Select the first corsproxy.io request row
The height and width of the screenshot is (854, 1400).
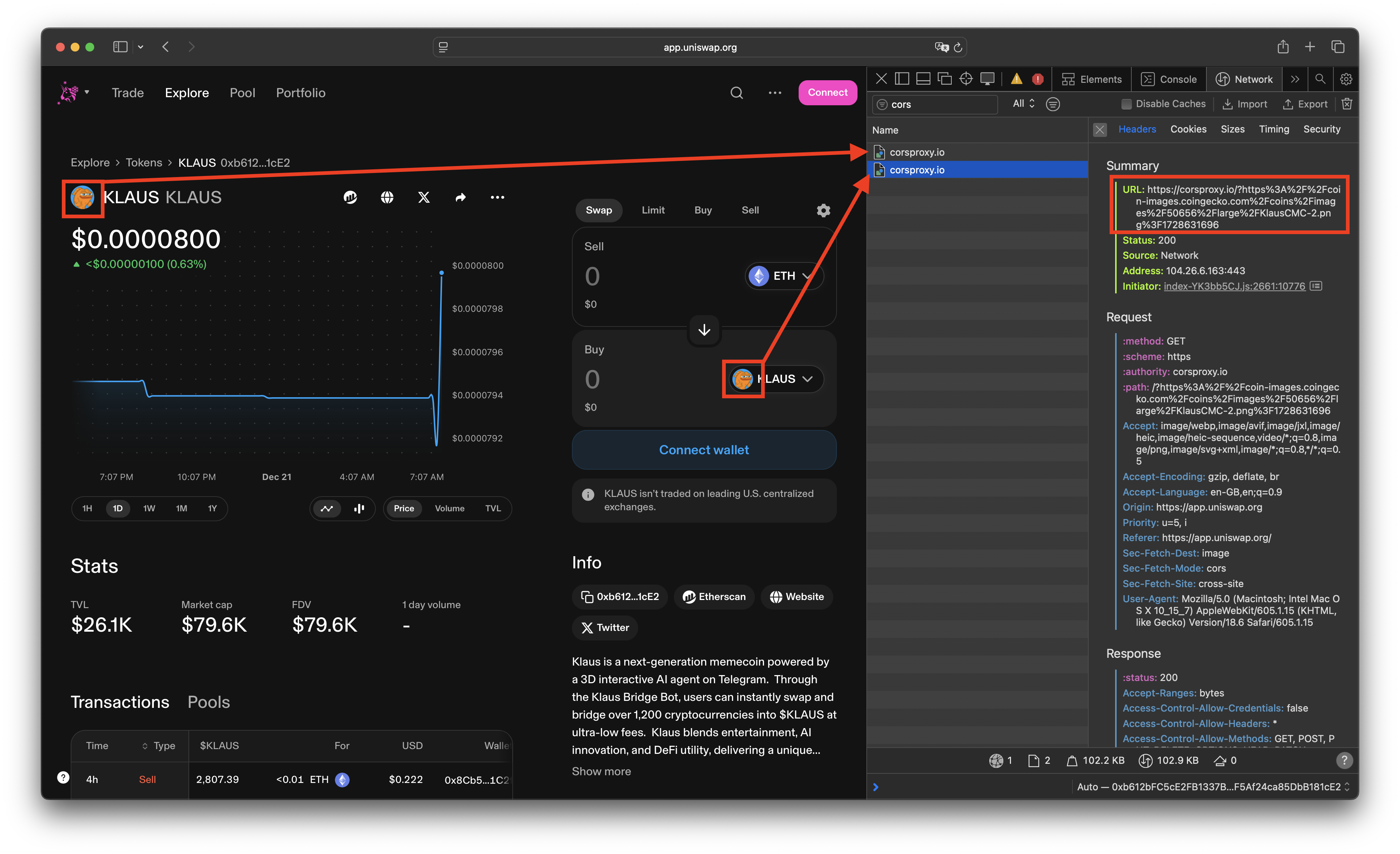pyautogui.click(x=977, y=152)
